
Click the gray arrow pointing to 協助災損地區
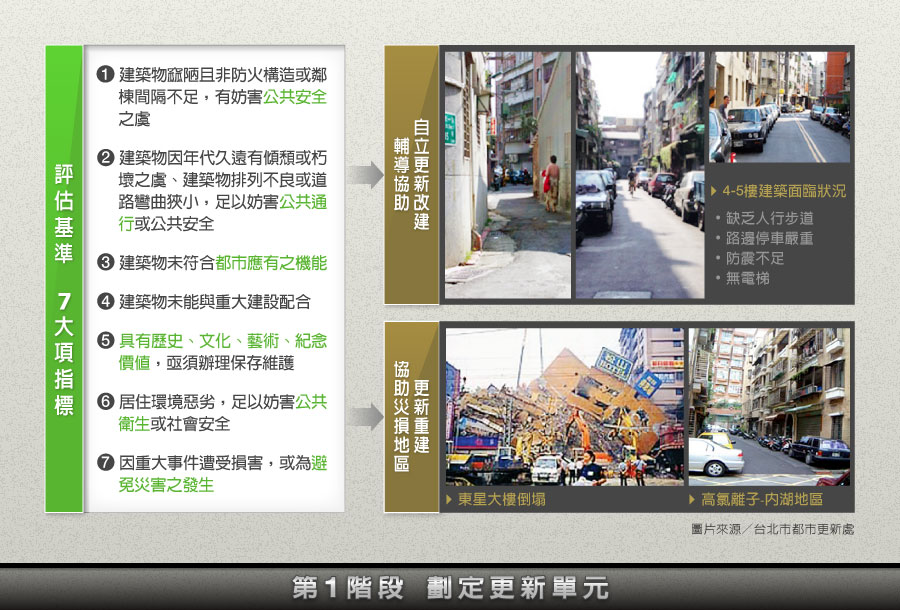pos(367,417)
